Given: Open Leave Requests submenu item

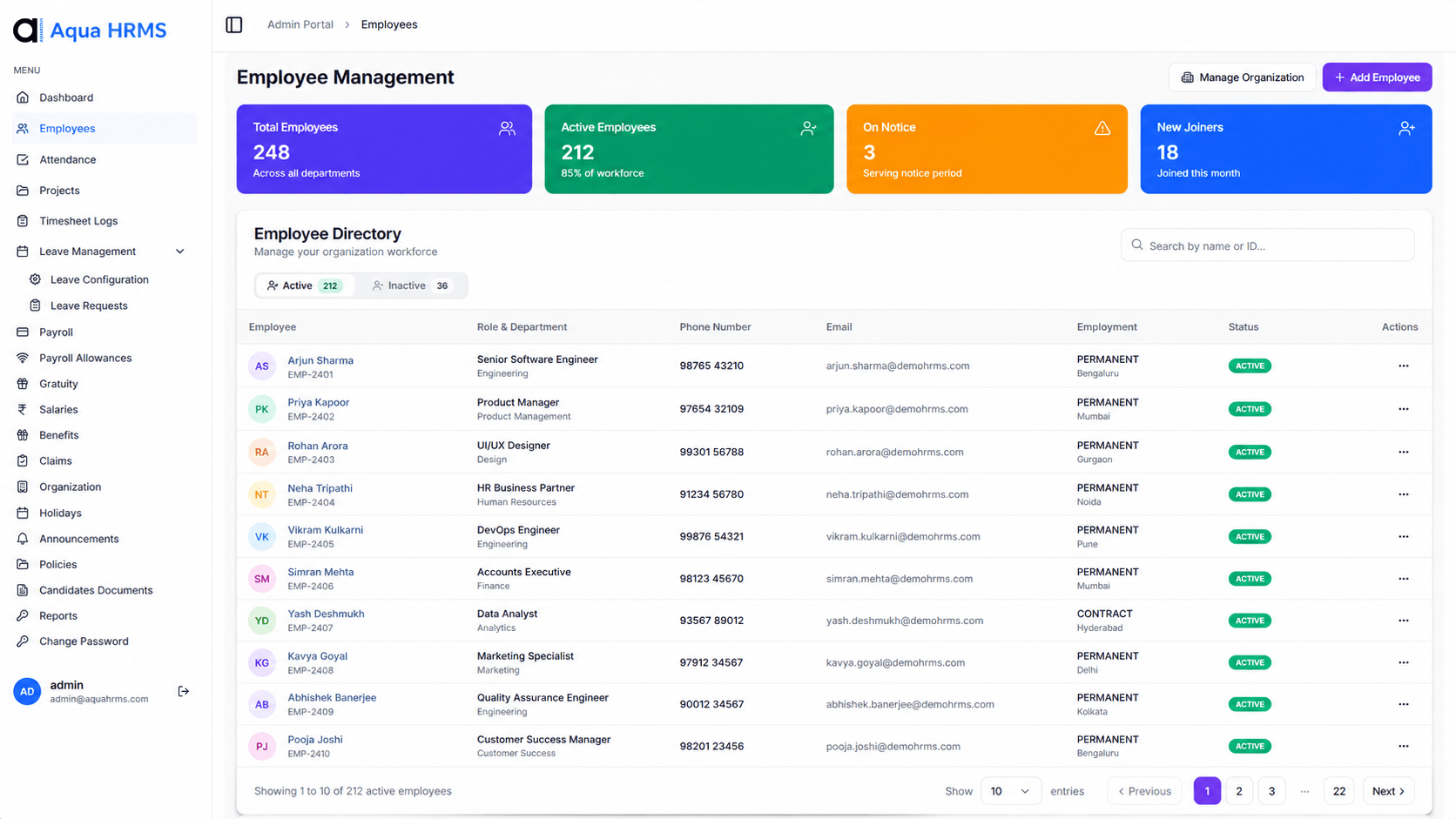Looking at the screenshot, I should coord(89,305).
